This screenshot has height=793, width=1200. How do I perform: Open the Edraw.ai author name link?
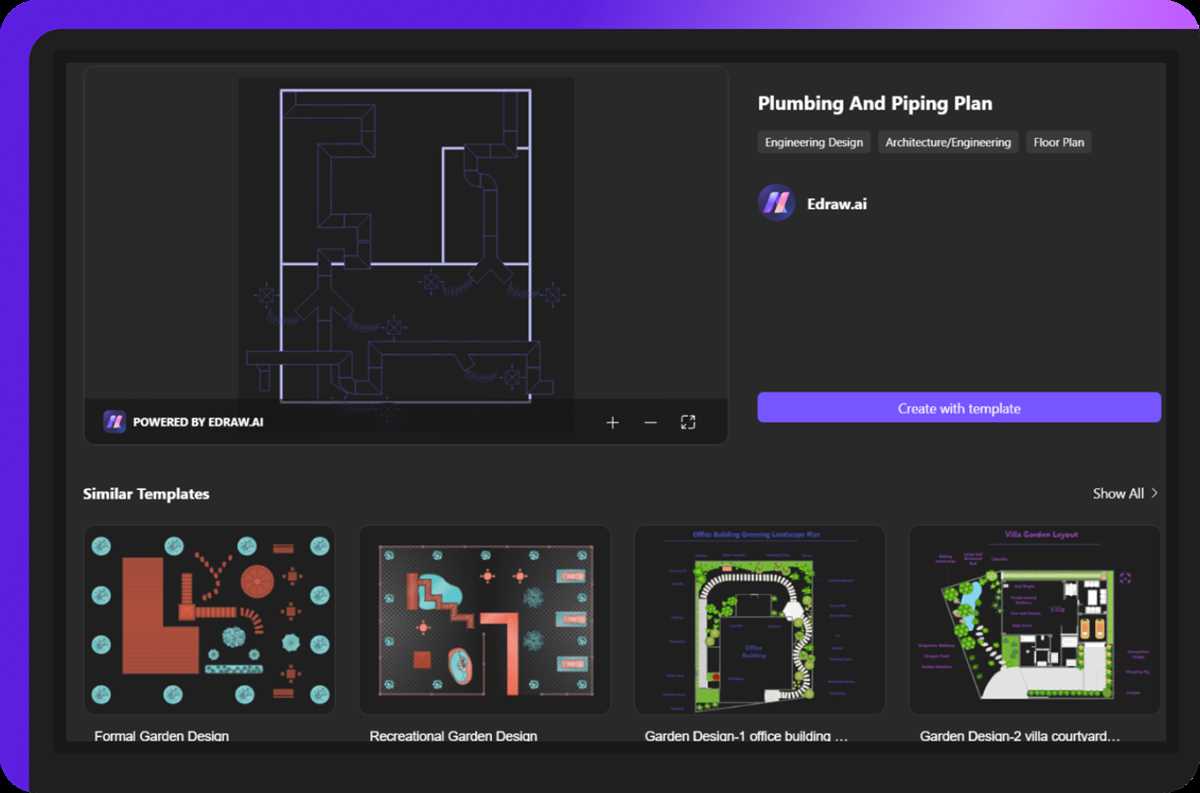click(837, 204)
